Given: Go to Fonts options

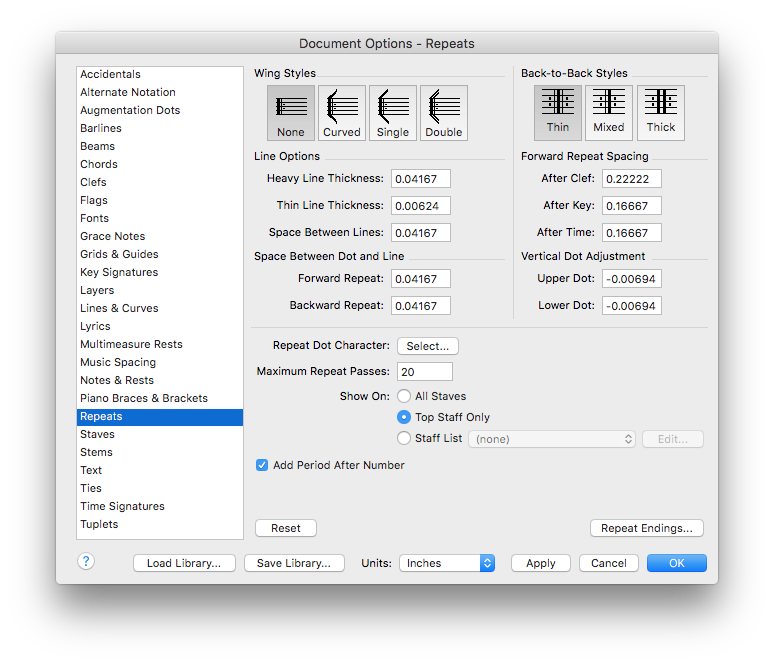Looking at the screenshot, I should (159, 218).
